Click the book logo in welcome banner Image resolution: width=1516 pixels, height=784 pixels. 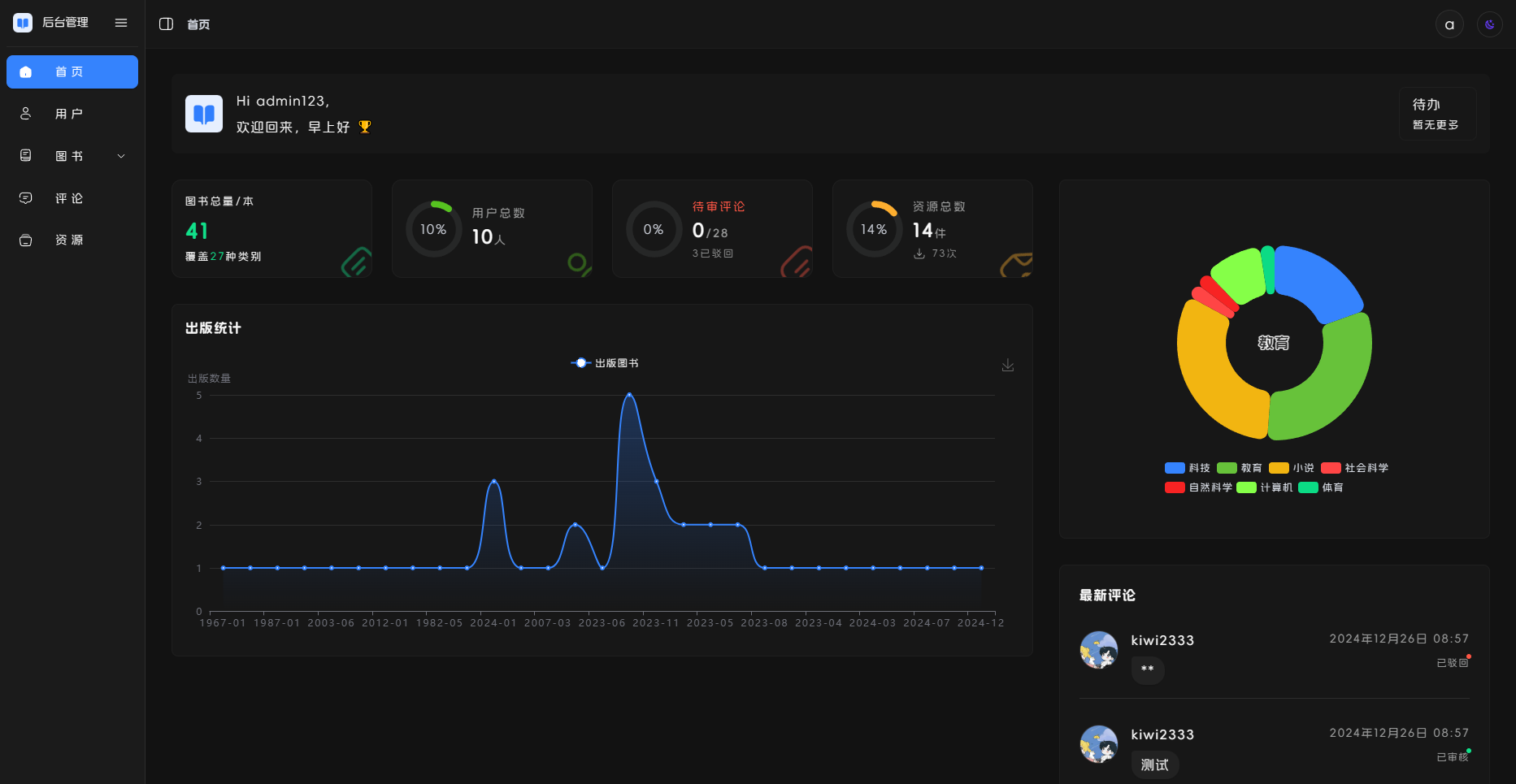[204, 114]
